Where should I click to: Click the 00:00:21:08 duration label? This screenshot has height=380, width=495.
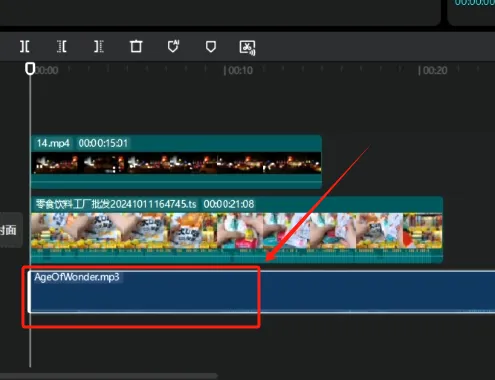coord(229,204)
